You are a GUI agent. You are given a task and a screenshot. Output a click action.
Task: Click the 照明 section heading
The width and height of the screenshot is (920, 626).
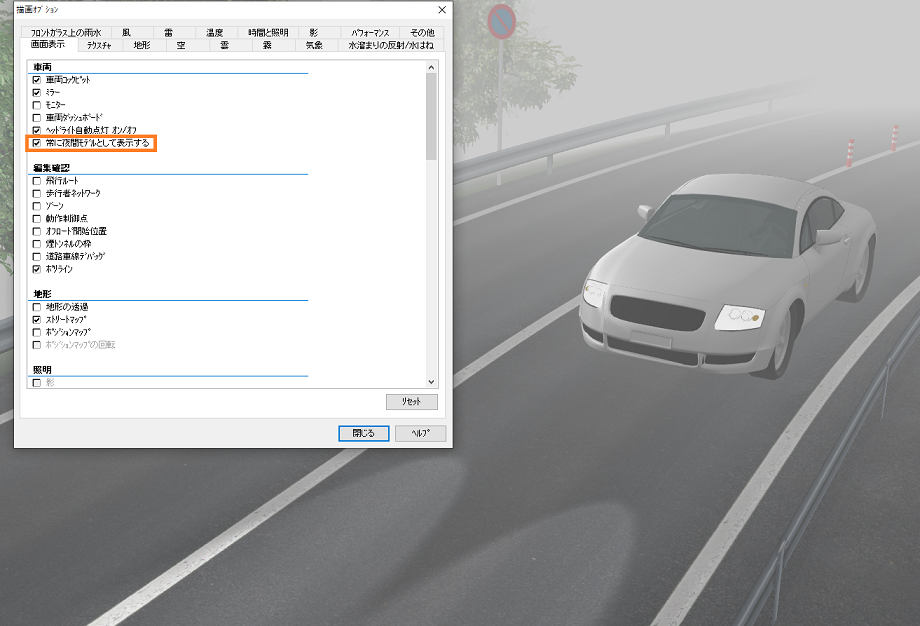pos(42,370)
